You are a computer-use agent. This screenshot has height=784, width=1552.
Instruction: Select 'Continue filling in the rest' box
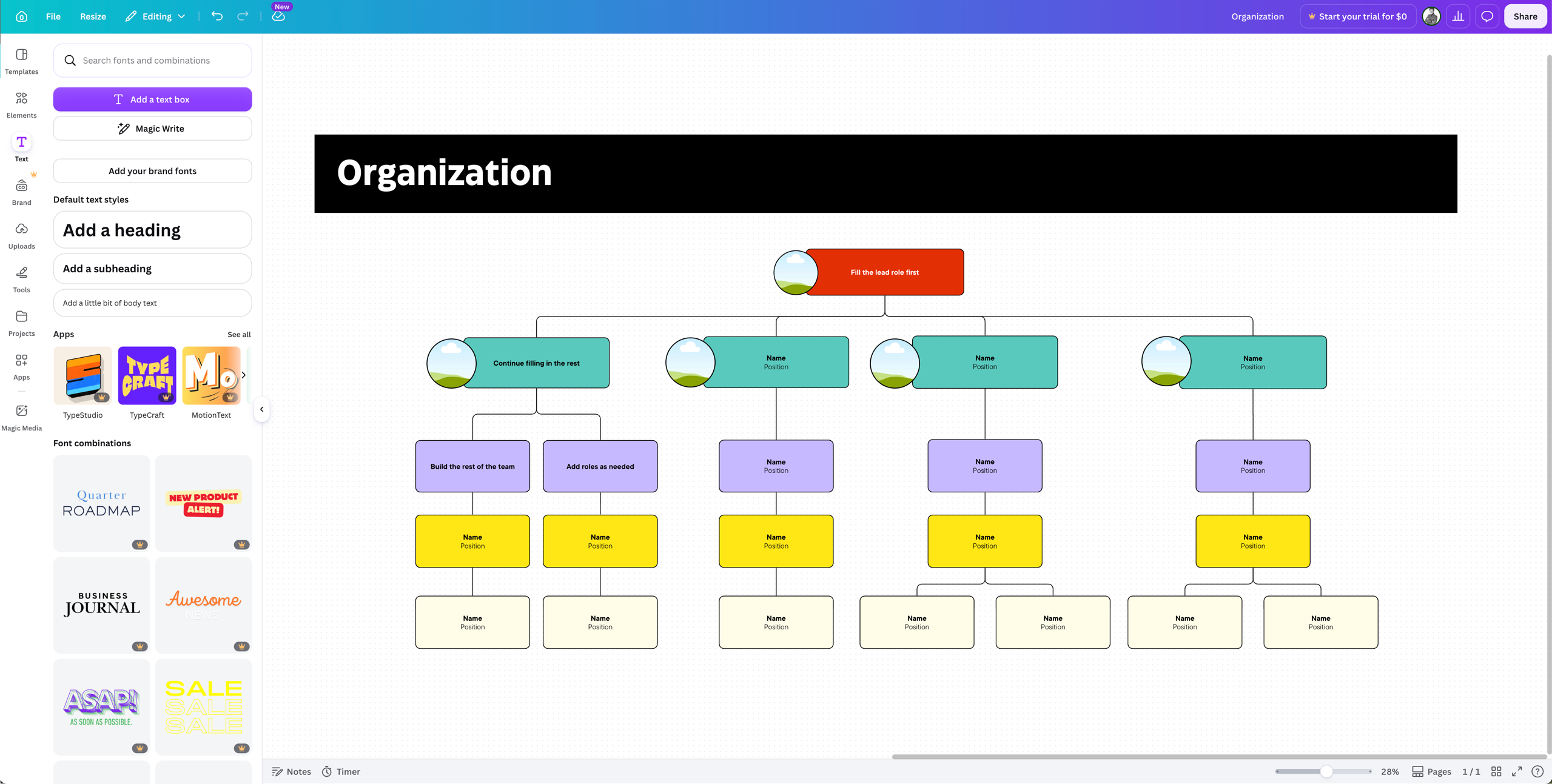pos(536,363)
